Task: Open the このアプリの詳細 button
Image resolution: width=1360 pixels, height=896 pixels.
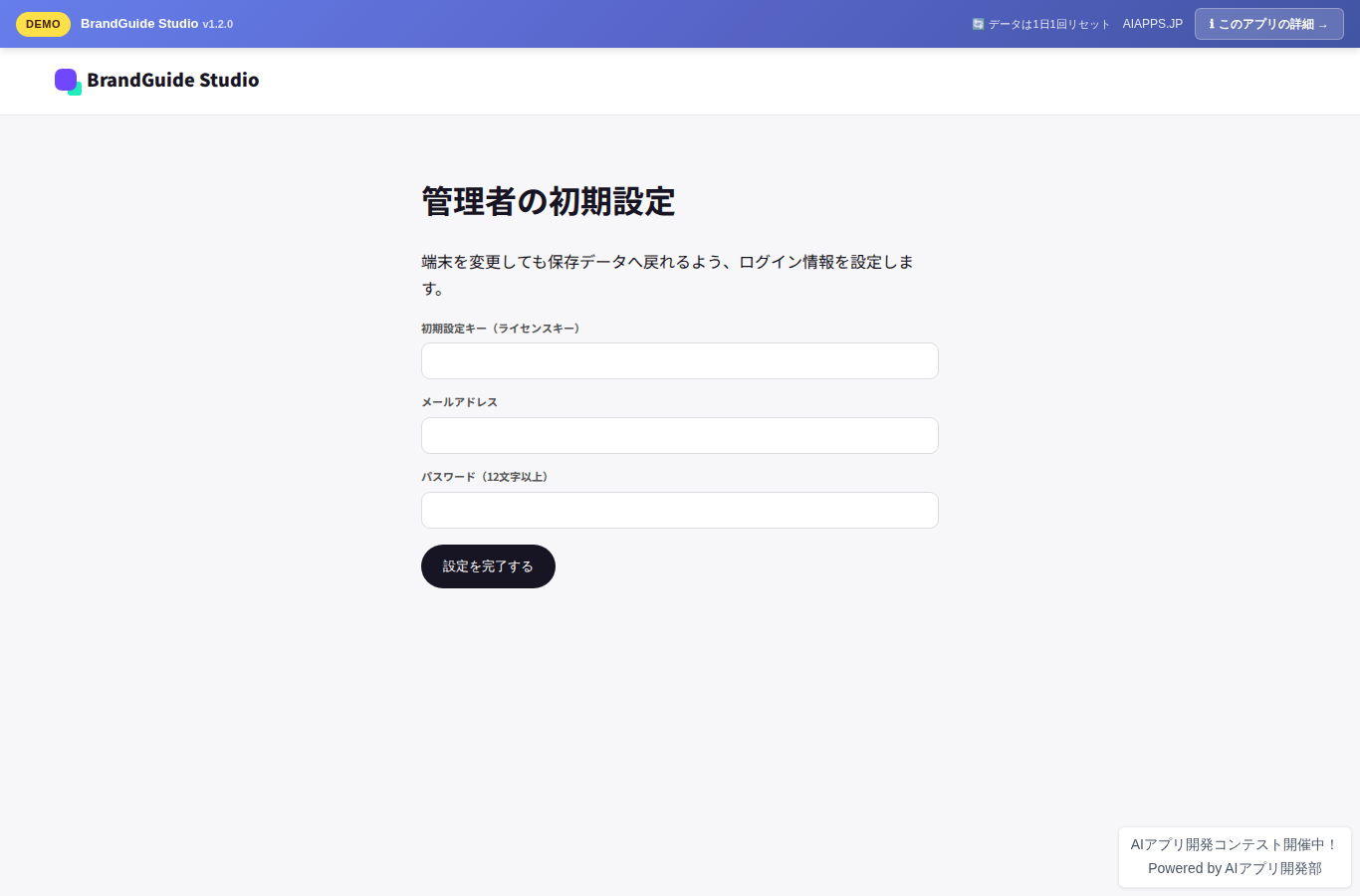Action: (x=1268, y=24)
